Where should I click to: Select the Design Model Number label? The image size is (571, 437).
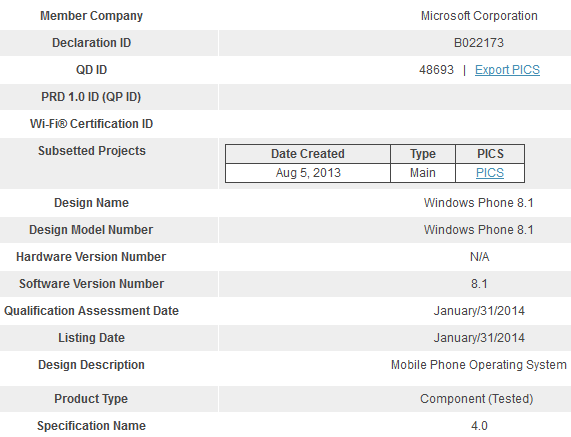tap(91, 230)
